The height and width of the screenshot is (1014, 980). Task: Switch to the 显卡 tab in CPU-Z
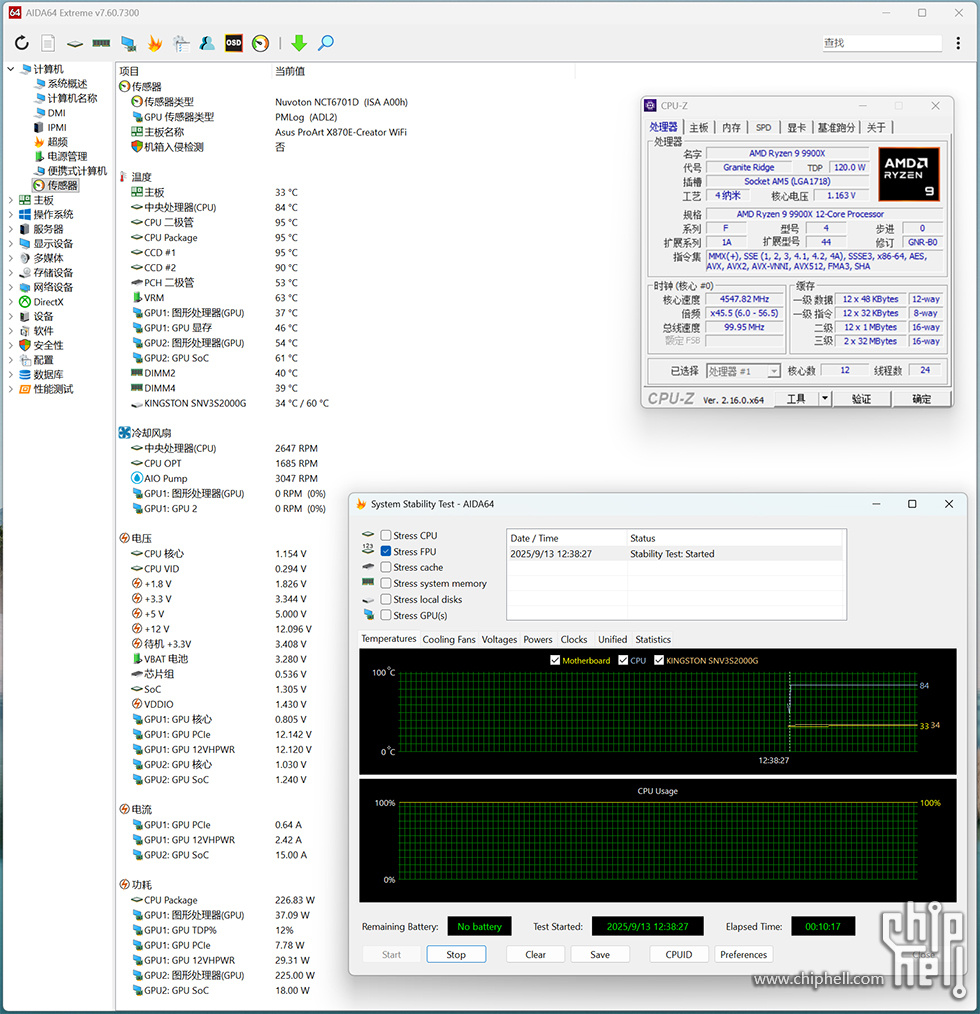(796, 127)
